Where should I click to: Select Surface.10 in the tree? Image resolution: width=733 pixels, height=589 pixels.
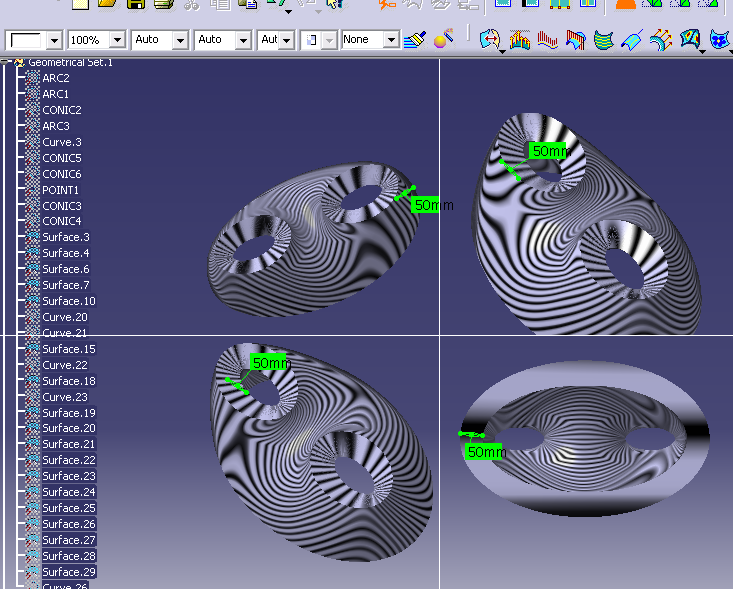(x=69, y=301)
